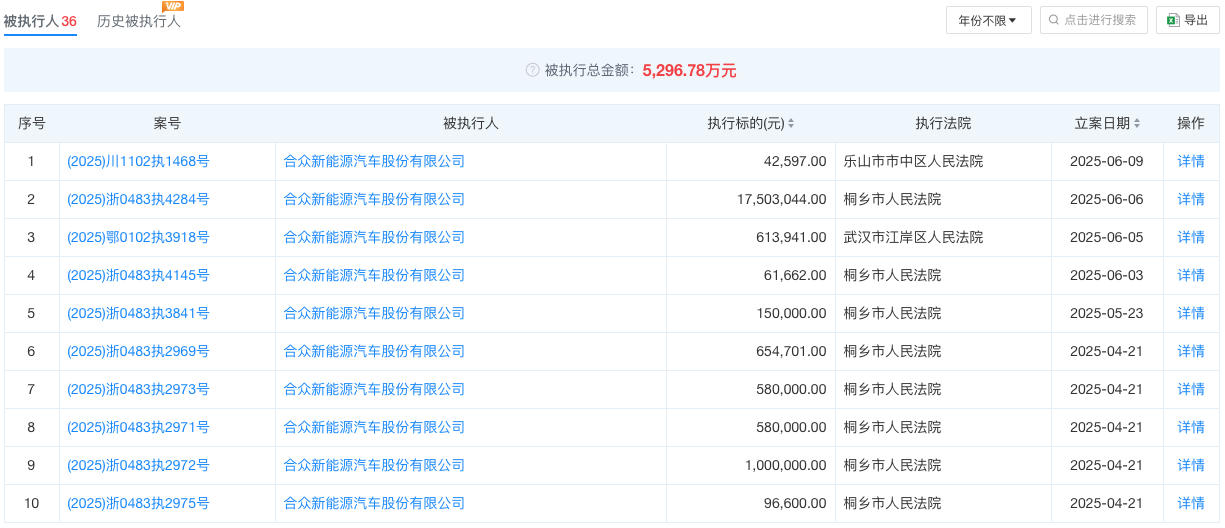This screenshot has width=1225, height=528.
Task: Click the date 2025-06-09
Action: pos(1106,161)
